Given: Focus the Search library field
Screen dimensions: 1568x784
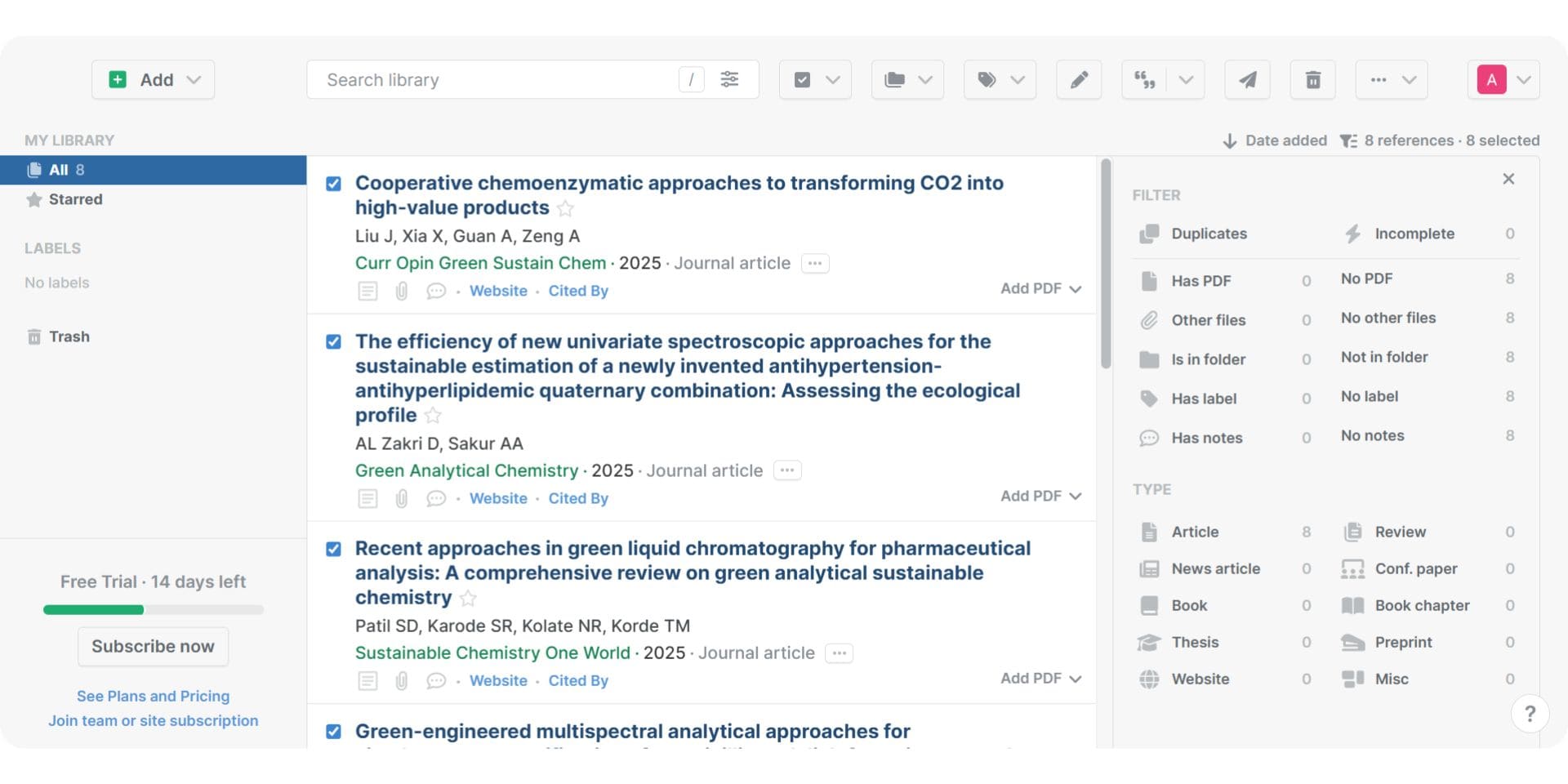Looking at the screenshot, I should pos(490,80).
